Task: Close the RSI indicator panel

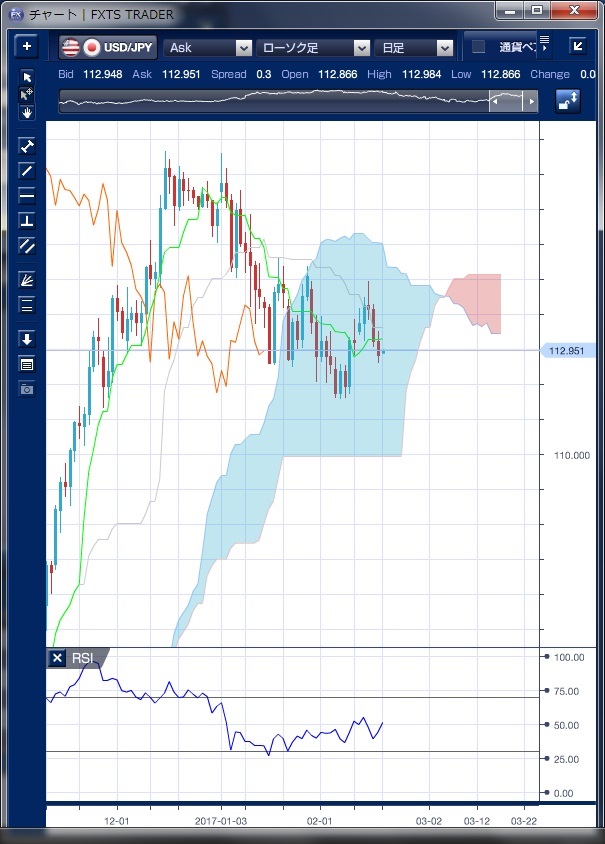Action: click(x=58, y=658)
